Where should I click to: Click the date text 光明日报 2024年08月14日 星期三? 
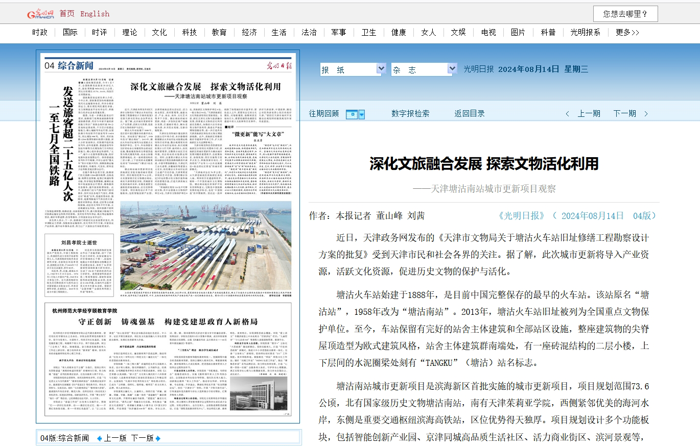525,69
